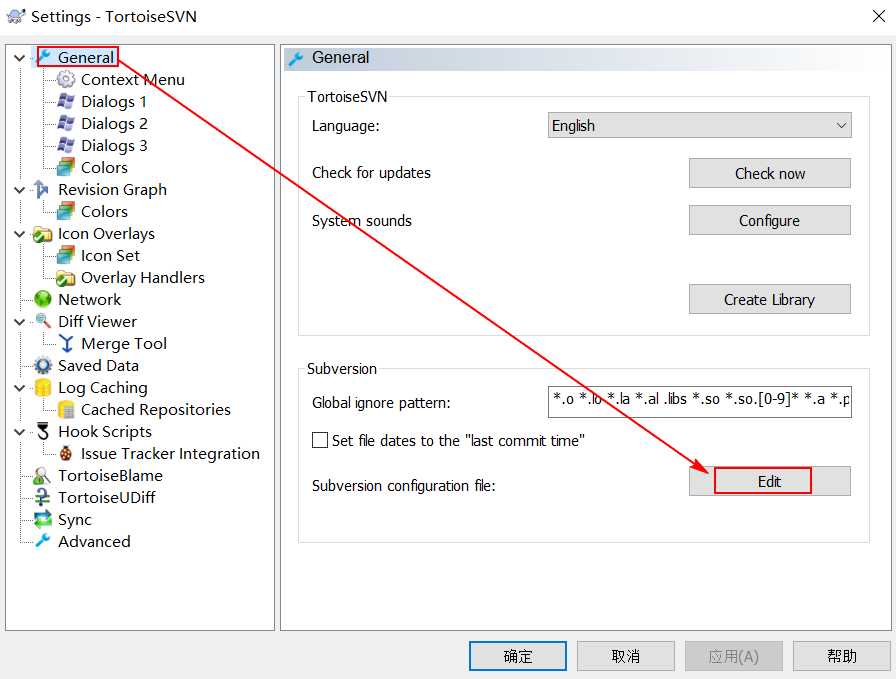Click the Diff Viewer magnifier icon
This screenshot has width=896, height=679.
43,321
